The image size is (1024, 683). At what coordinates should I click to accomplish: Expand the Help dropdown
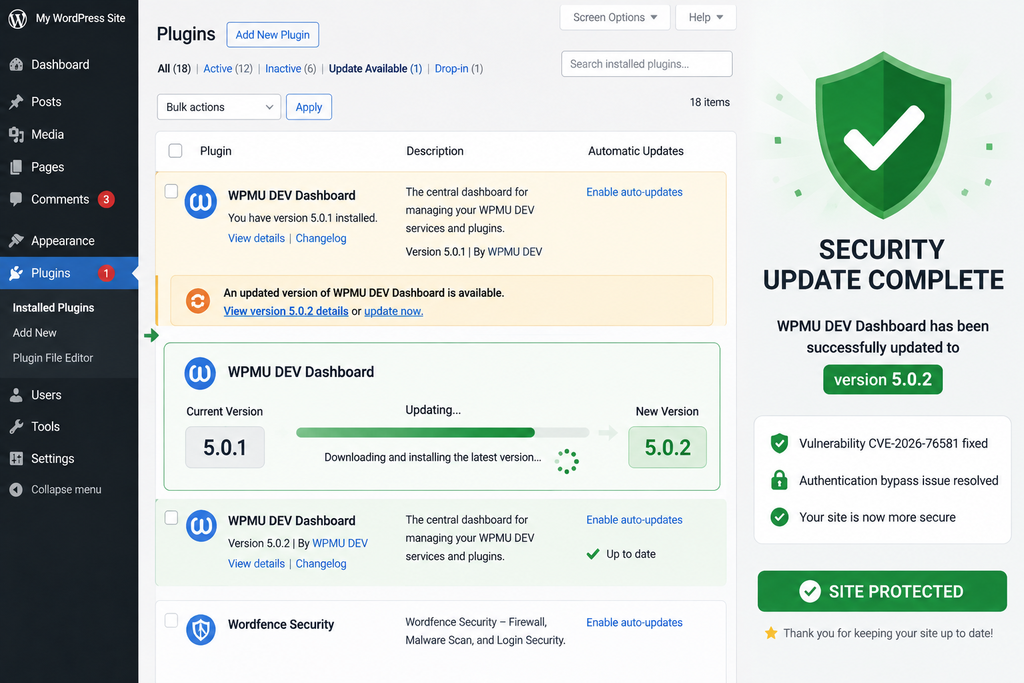706,18
